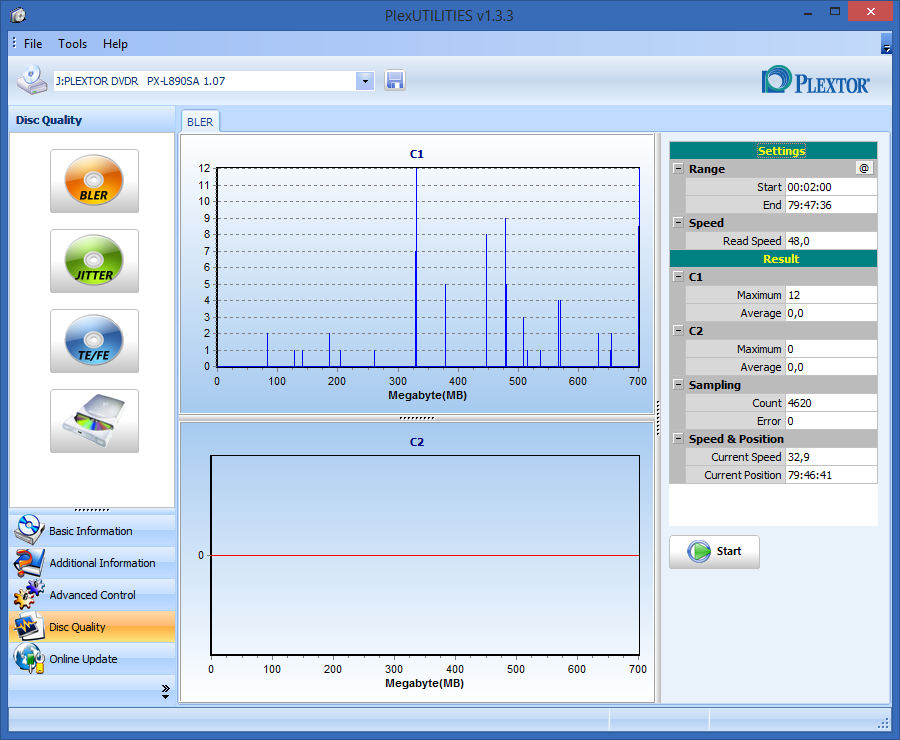Viewport: 900px width, 740px height.
Task: Click the Sampling Count value 4620
Action: pyautogui.click(x=831, y=402)
